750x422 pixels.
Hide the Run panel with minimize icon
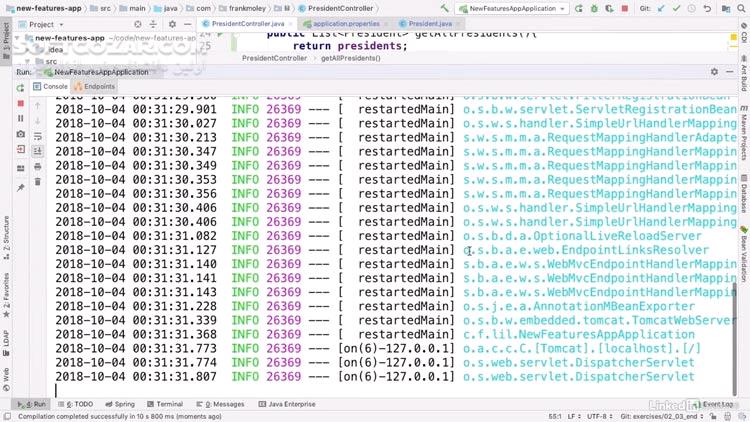[729, 72]
